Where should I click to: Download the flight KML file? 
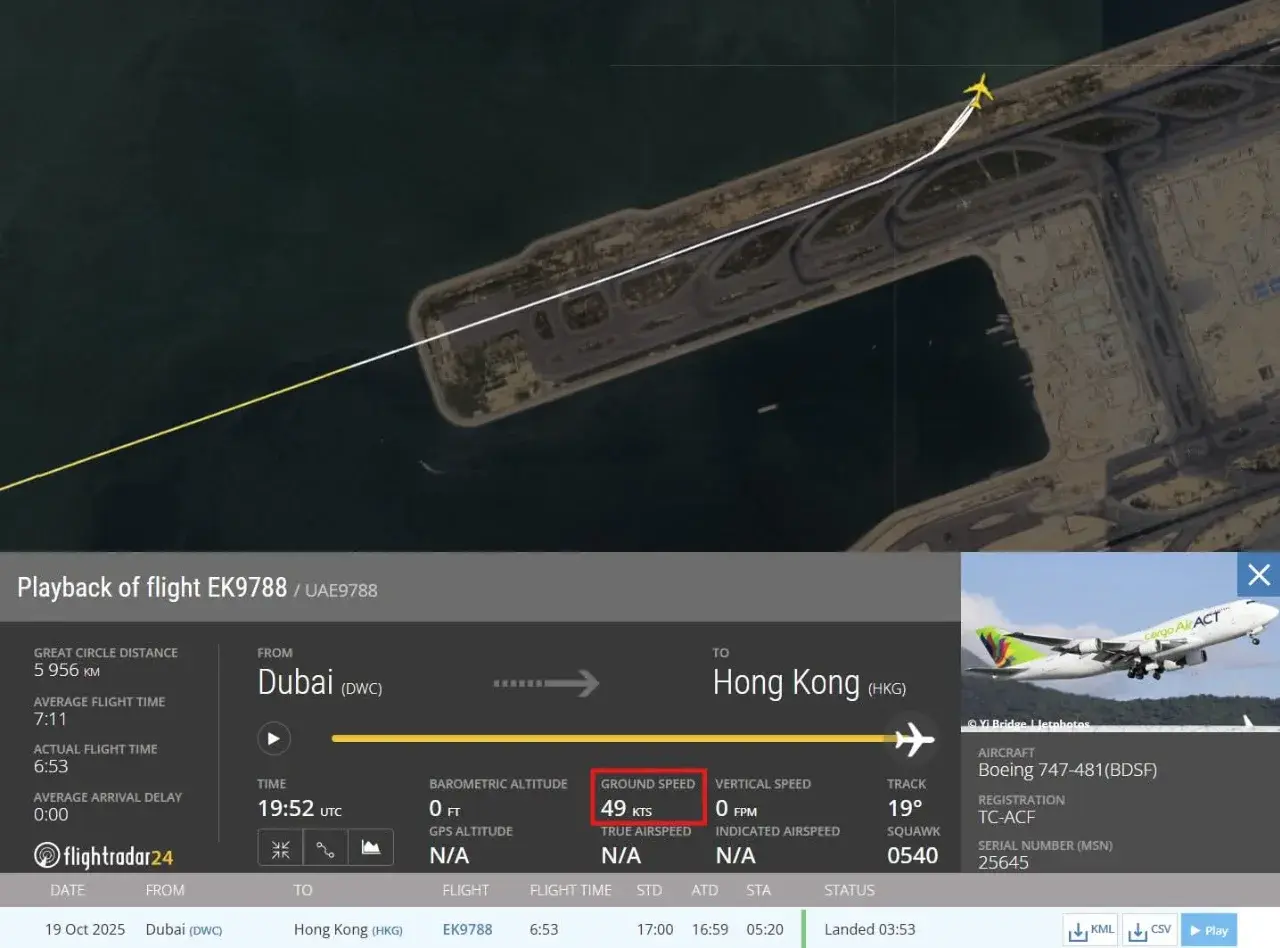pos(1091,929)
